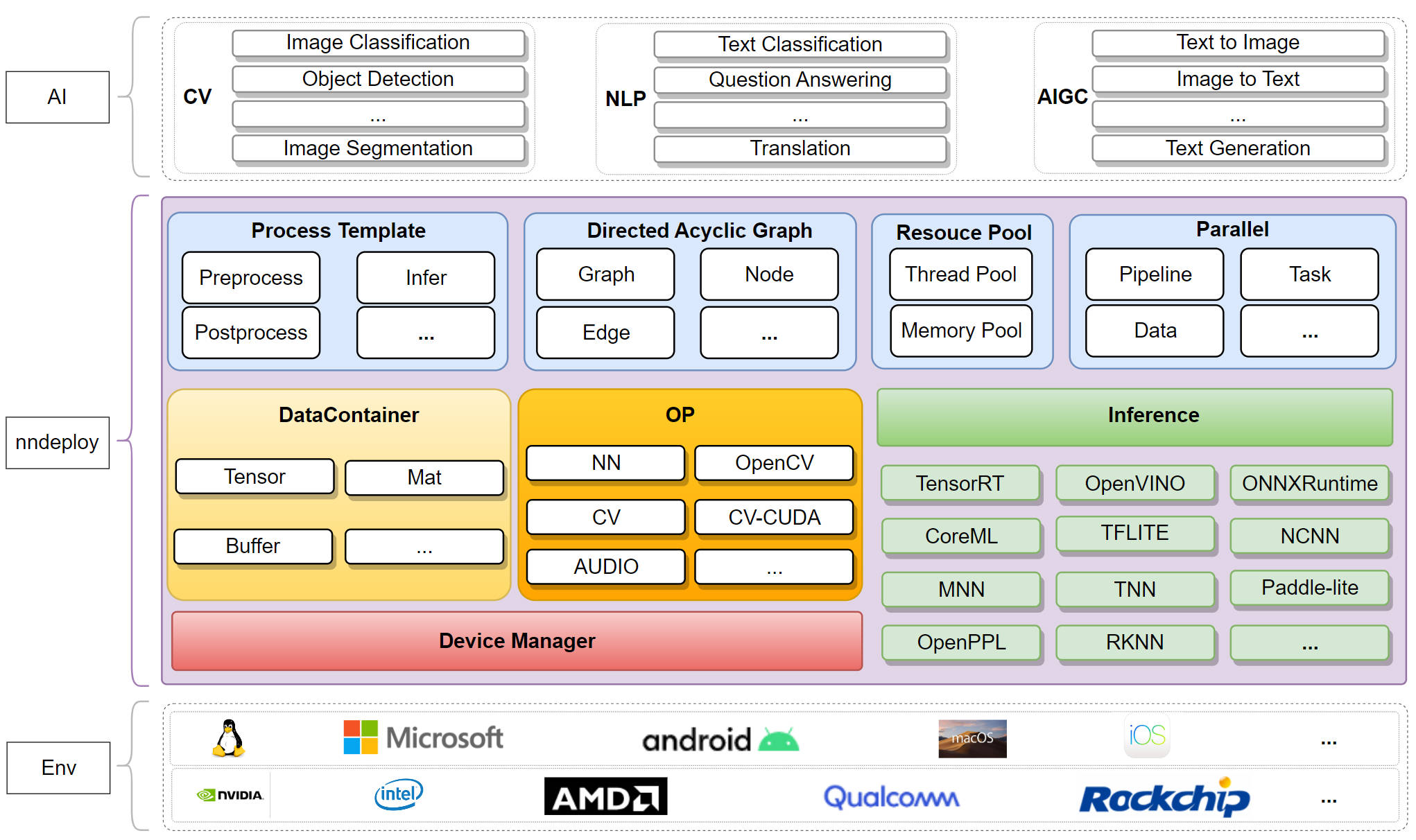Click the Tensor data container box

254,477
